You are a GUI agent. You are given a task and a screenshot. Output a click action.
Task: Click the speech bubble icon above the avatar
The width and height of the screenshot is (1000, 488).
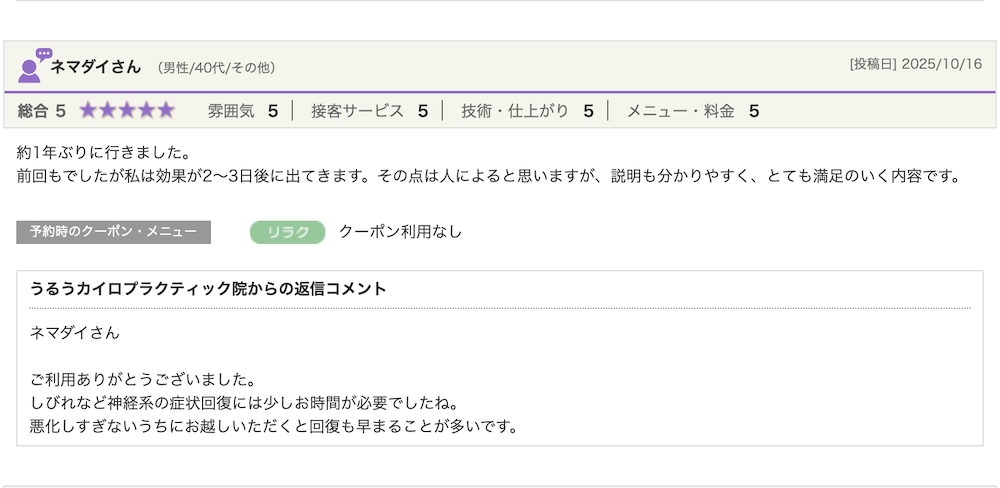(x=44, y=54)
